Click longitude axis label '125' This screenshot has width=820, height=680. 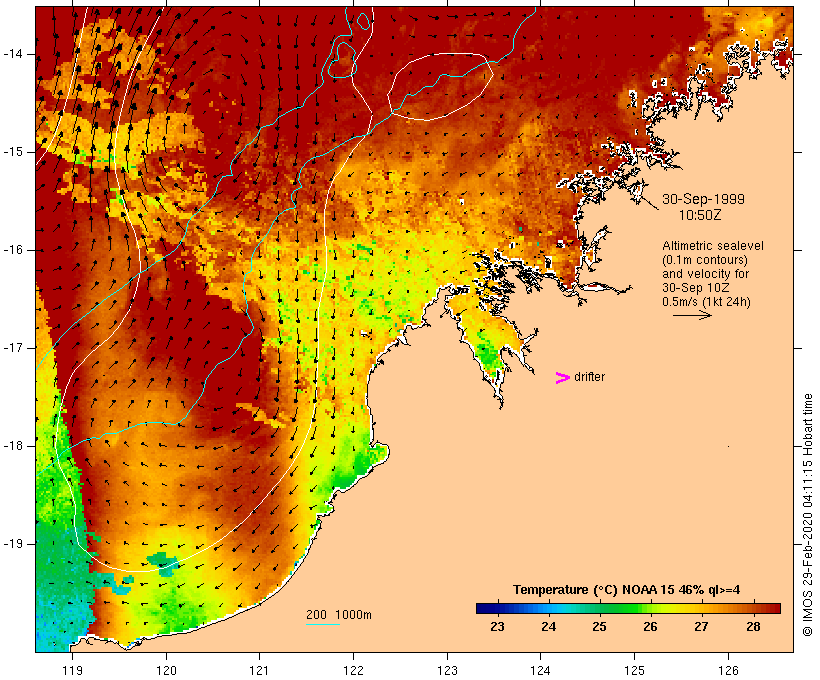pyautogui.click(x=635, y=670)
